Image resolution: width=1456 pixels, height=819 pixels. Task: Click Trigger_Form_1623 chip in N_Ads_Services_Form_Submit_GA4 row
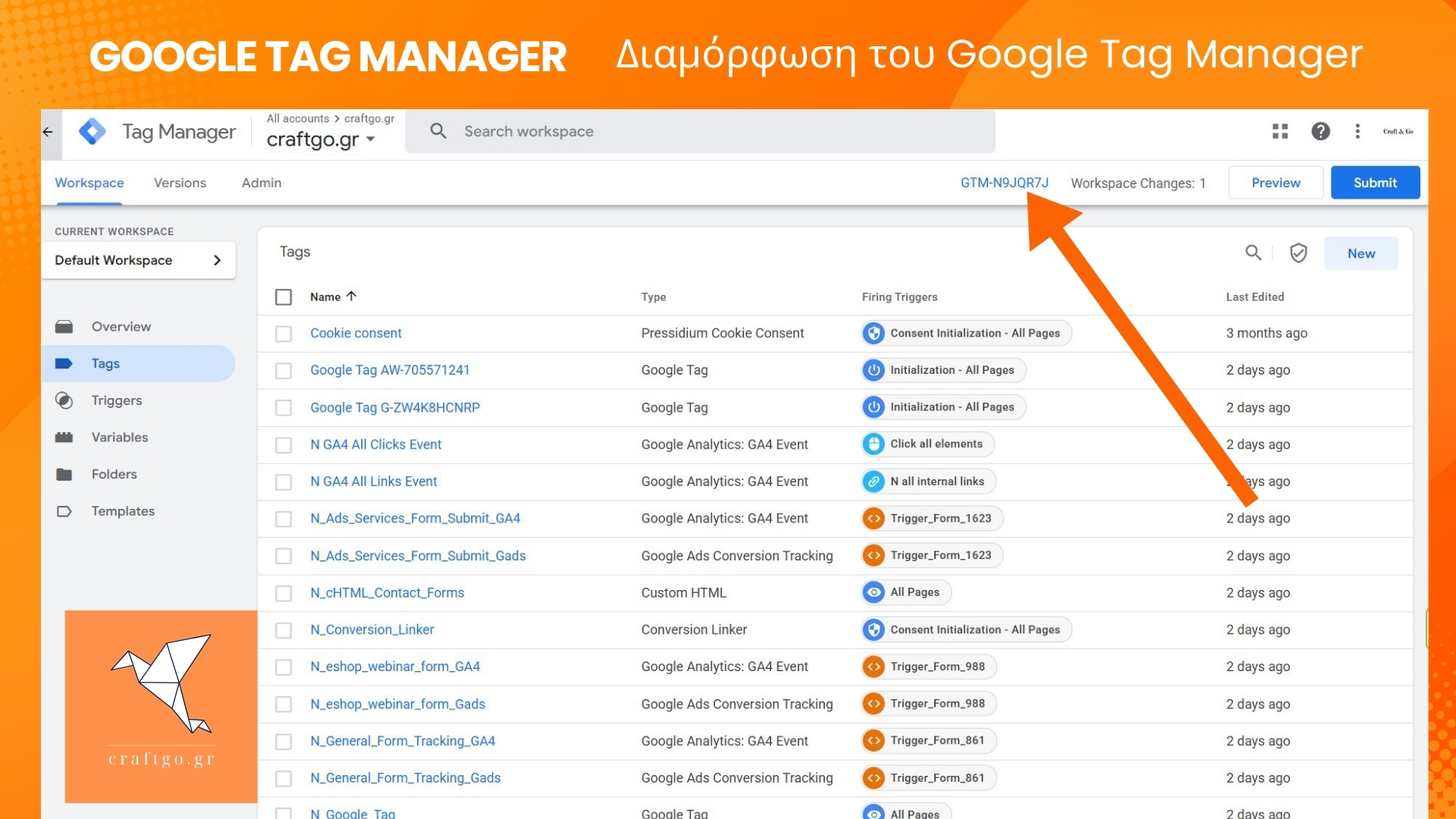932,519
